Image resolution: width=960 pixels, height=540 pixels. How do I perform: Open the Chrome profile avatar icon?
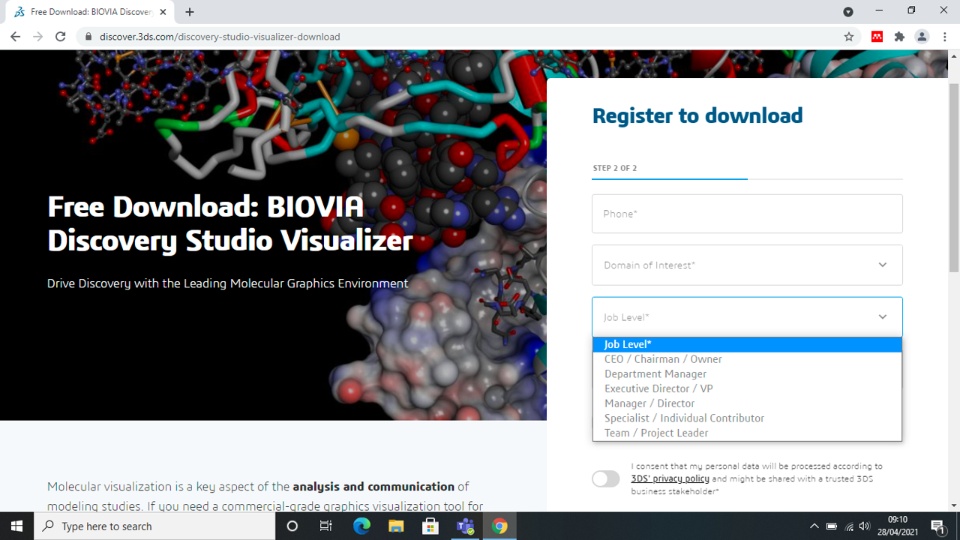pyautogui.click(x=921, y=37)
